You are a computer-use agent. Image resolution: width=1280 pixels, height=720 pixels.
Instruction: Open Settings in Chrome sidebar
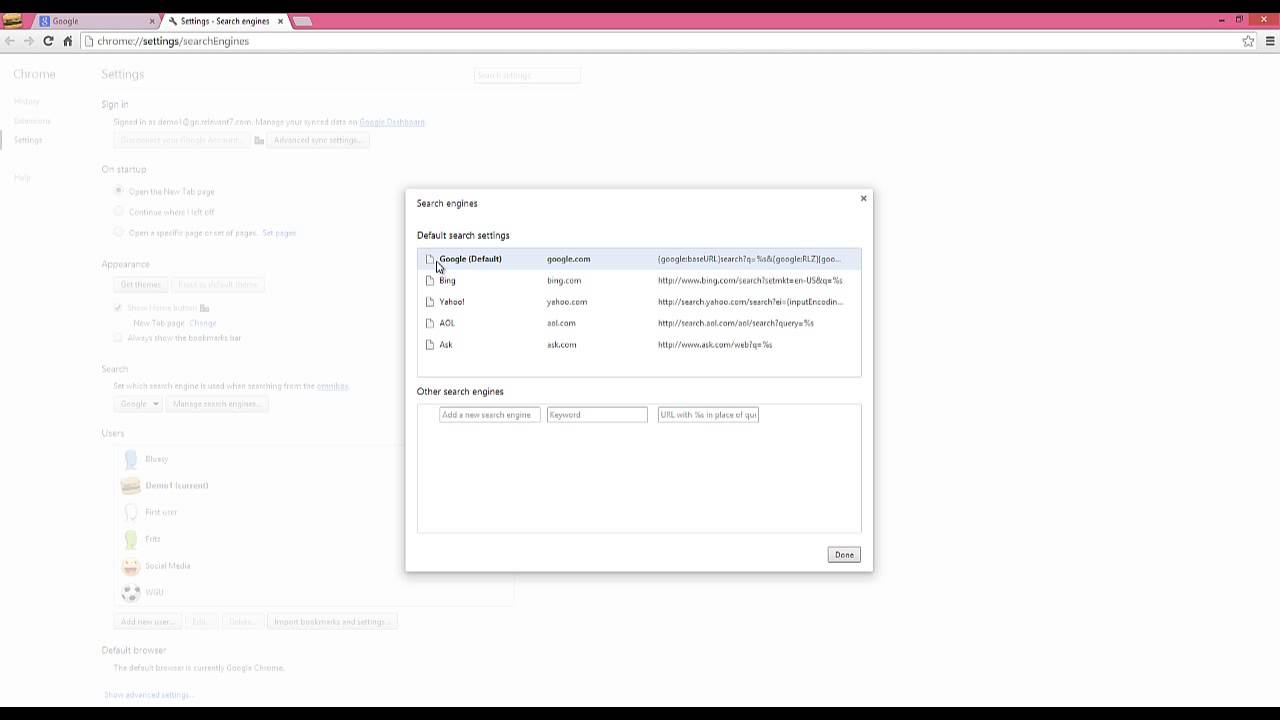(x=28, y=140)
